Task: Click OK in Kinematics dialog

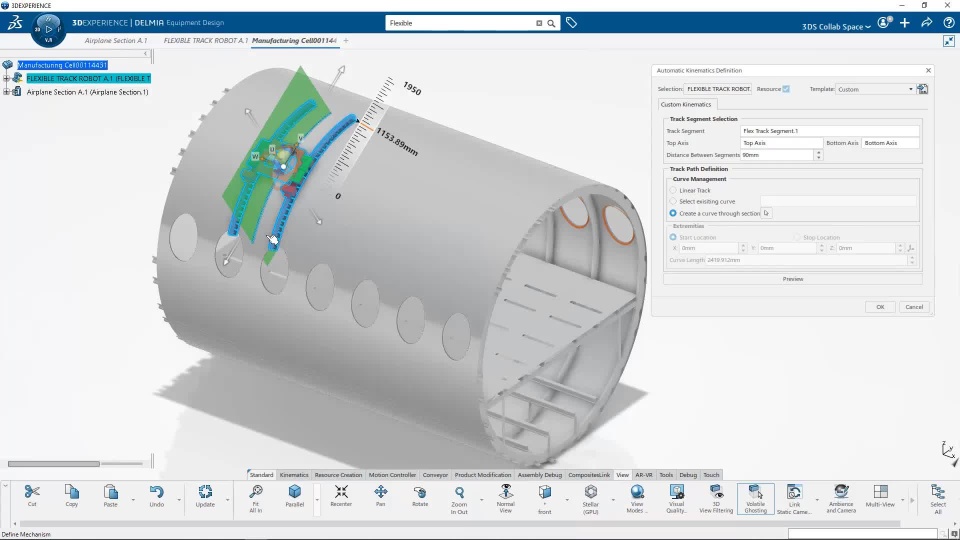Action: [x=880, y=307]
